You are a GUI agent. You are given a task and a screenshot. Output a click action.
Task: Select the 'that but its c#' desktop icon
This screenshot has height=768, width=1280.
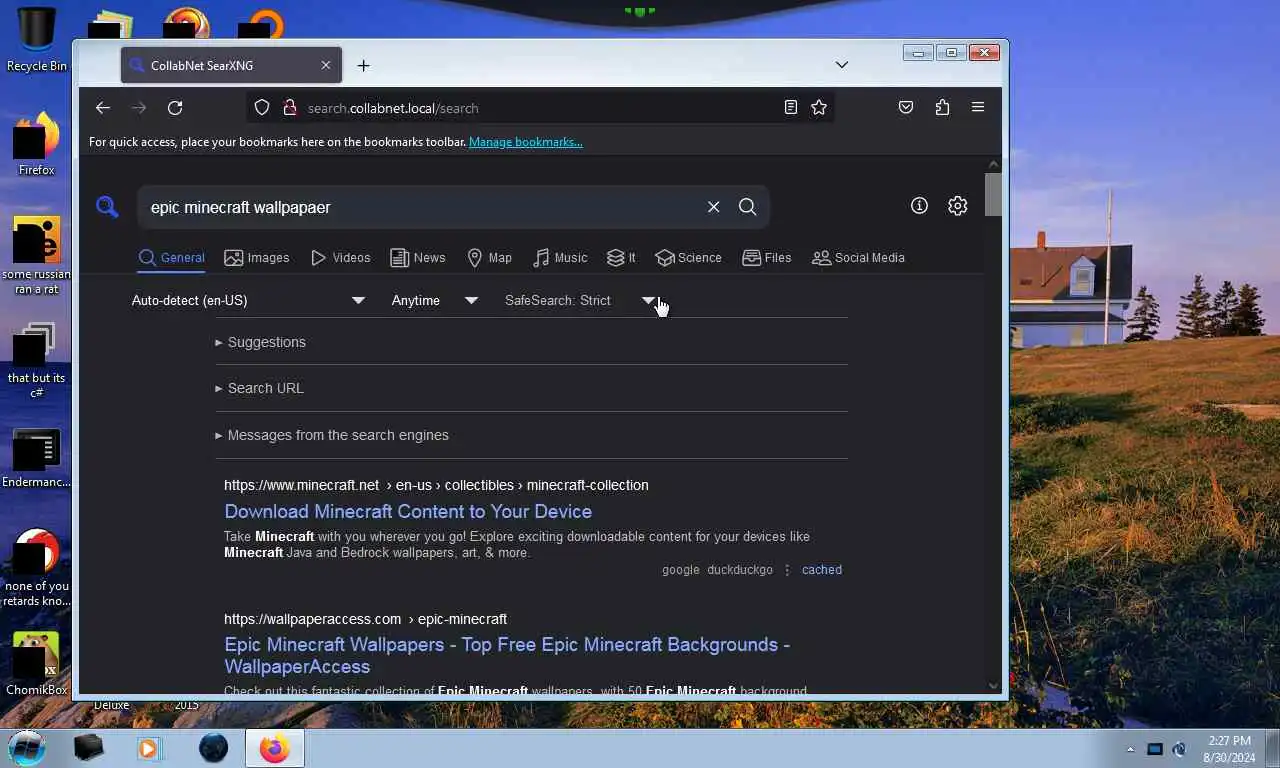[x=37, y=360]
